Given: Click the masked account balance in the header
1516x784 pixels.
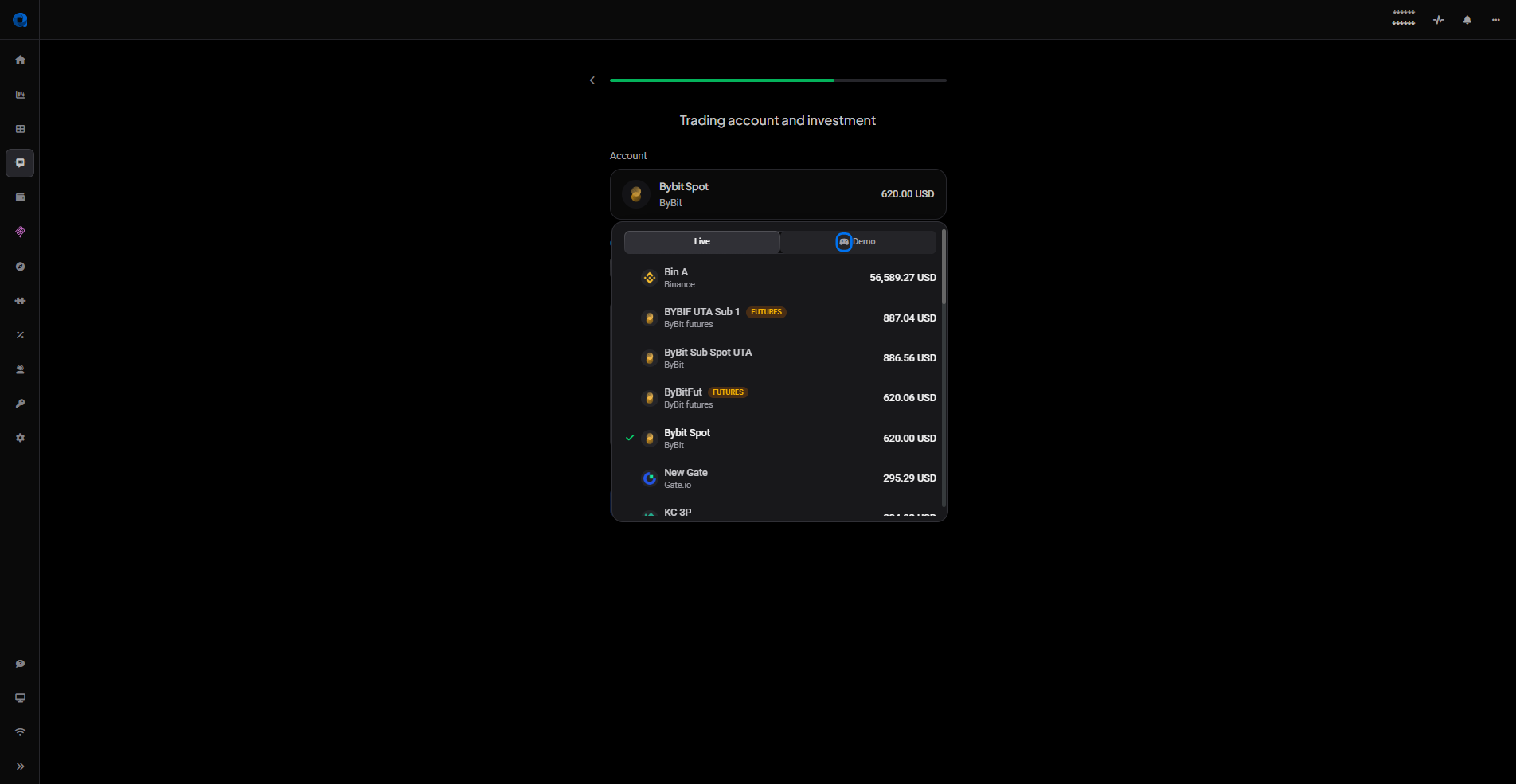Looking at the screenshot, I should (x=1404, y=18).
